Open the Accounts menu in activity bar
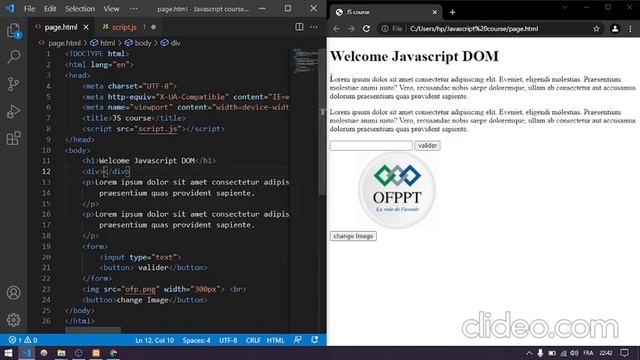 [13, 293]
